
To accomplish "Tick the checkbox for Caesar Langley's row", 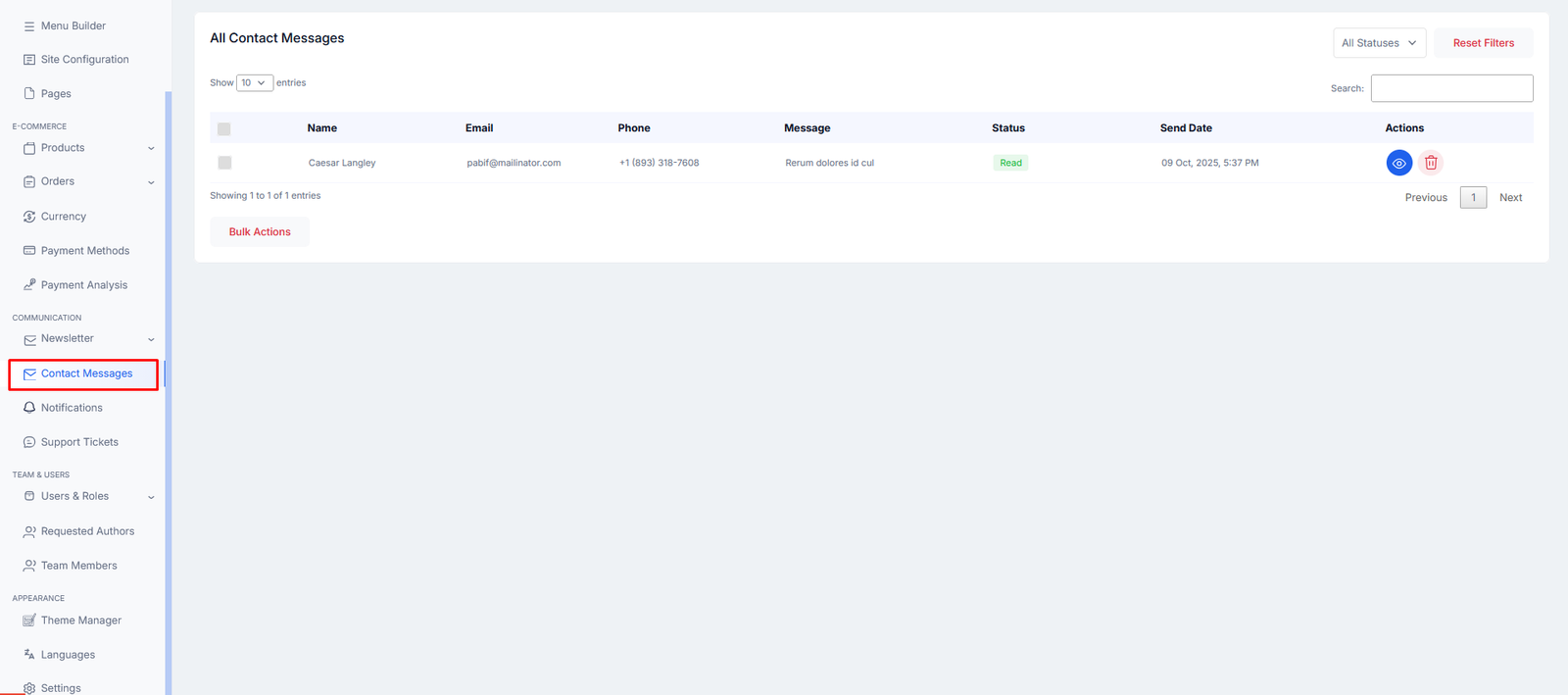I will point(224,163).
